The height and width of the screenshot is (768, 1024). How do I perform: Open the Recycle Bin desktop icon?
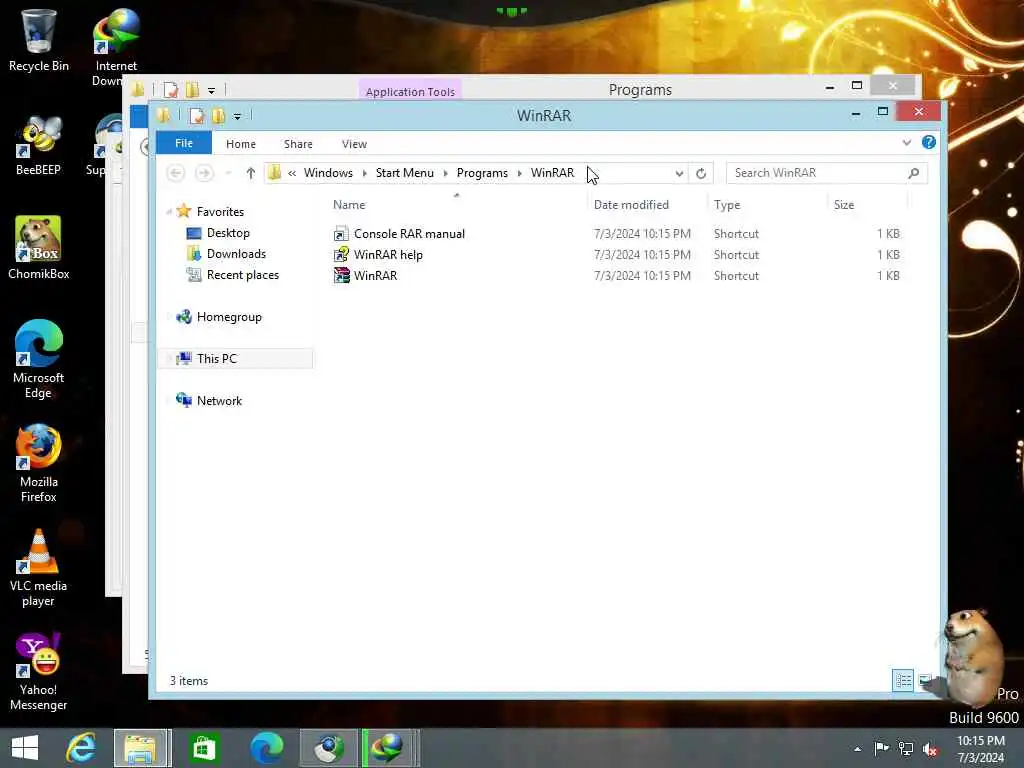click(39, 39)
